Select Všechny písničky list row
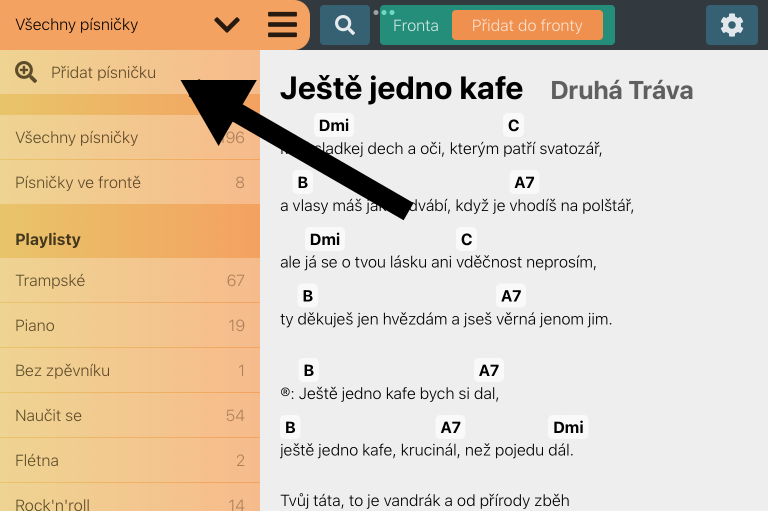768x511 pixels. [130, 137]
